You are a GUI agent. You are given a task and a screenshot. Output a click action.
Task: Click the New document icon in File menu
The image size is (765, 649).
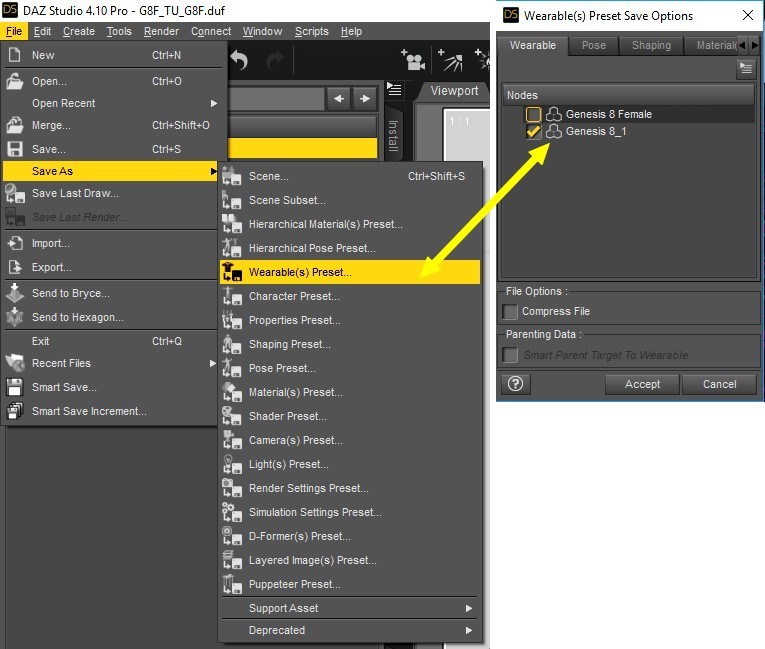(x=15, y=55)
